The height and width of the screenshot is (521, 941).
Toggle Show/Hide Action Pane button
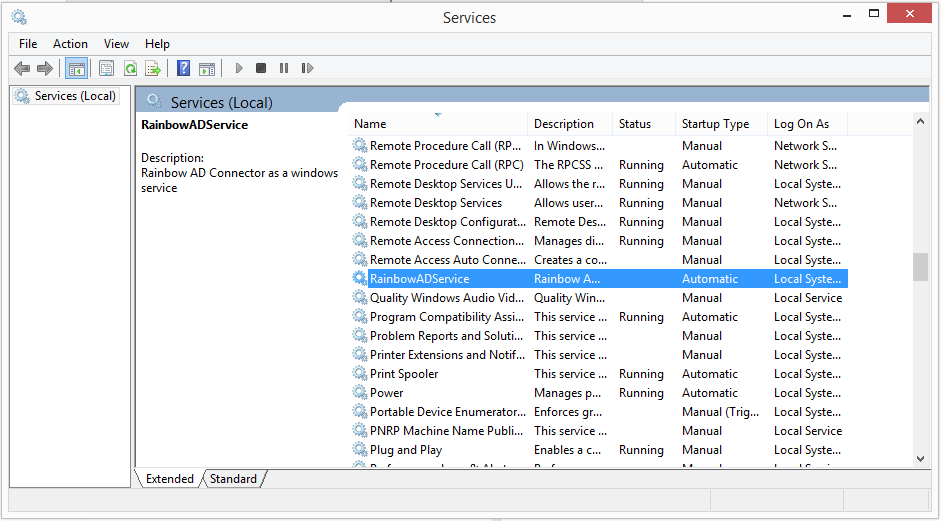(x=207, y=68)
